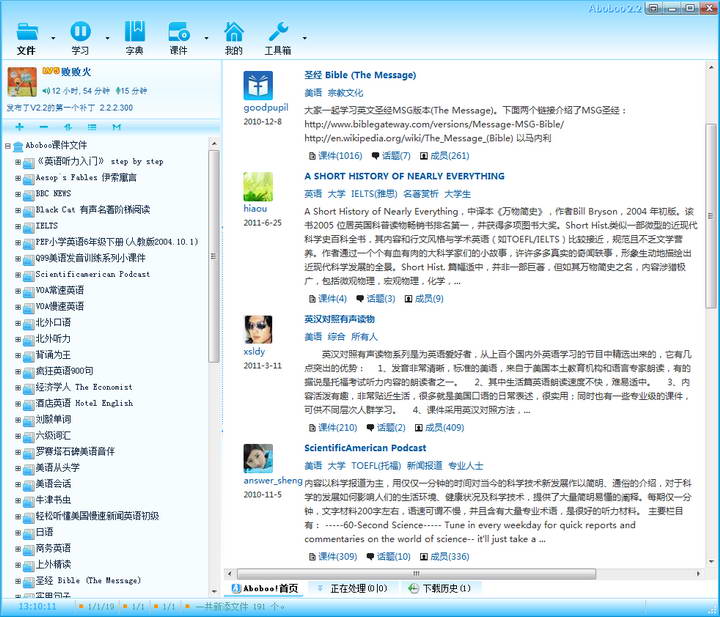Open the 字典 (Dictionary) bookmark icon
The width and height of the screenshot is (720, 617).
pos(134,31)
